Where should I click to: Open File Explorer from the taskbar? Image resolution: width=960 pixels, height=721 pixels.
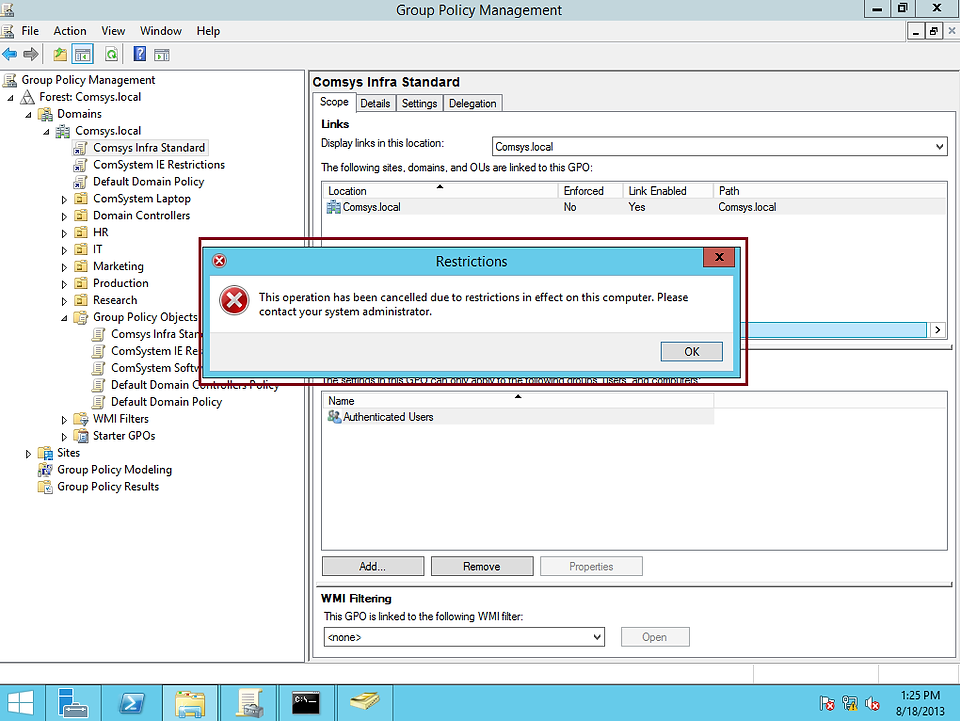coord(190,703)
